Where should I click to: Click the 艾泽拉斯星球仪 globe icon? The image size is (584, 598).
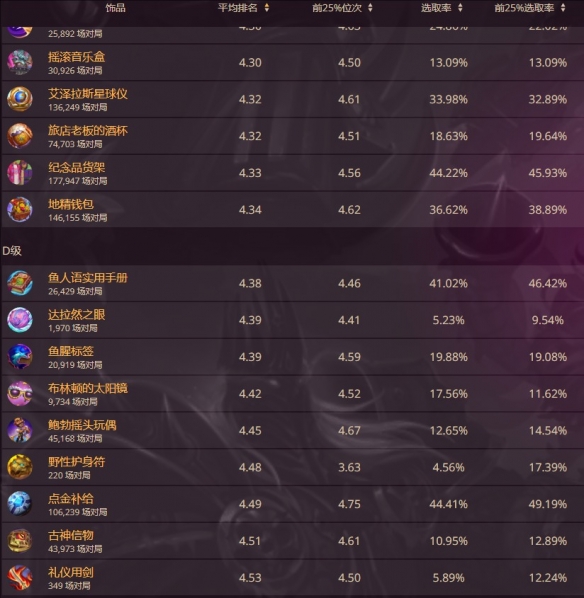click(19, 99)
